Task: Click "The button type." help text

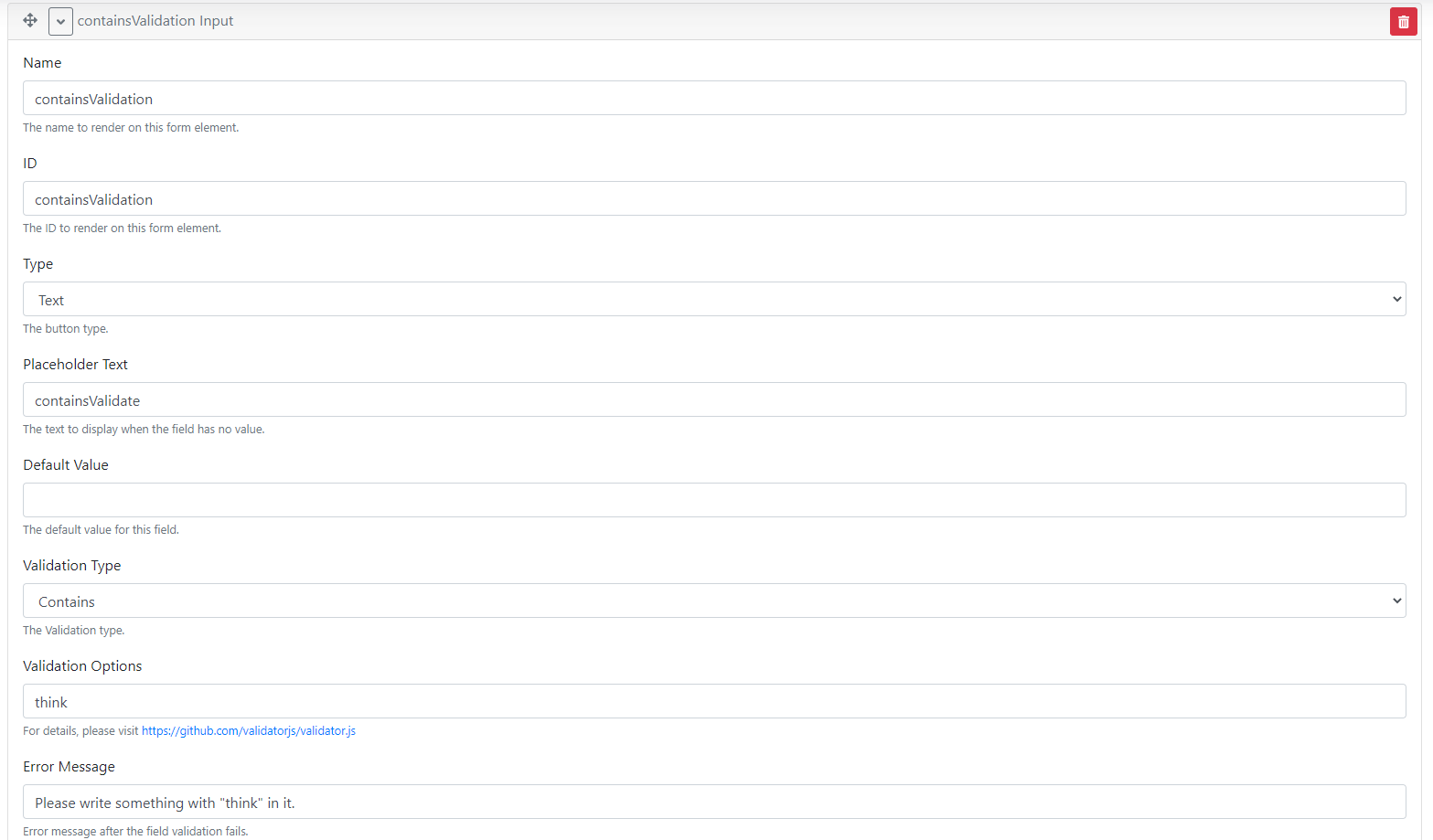Action: 65,329
